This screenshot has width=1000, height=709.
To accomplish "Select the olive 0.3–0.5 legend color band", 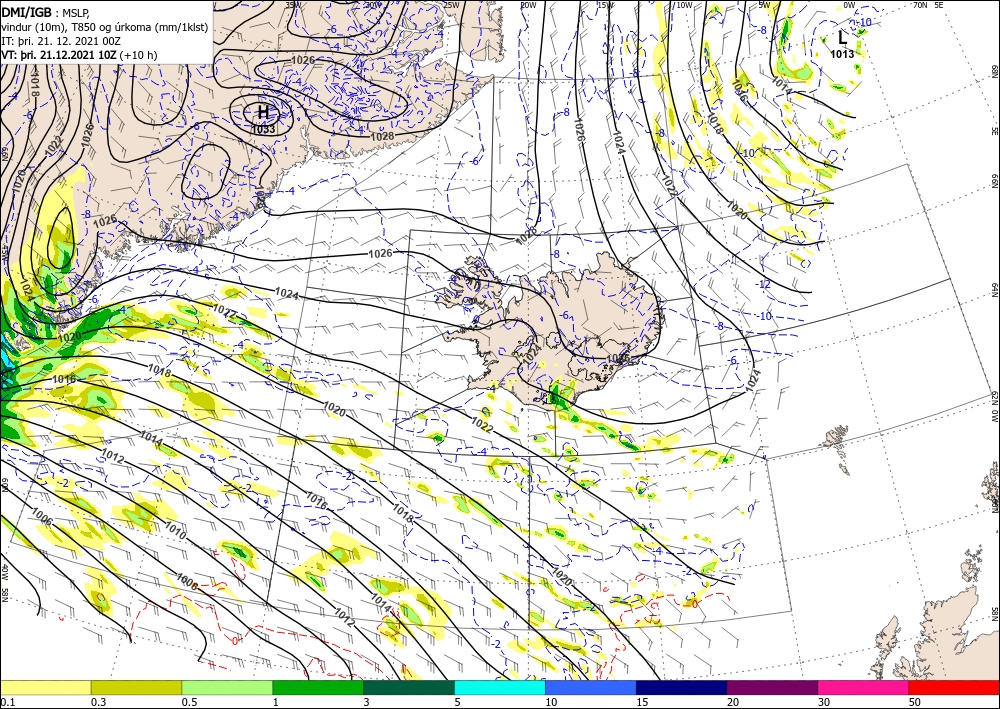I will [x=136, y=687].
